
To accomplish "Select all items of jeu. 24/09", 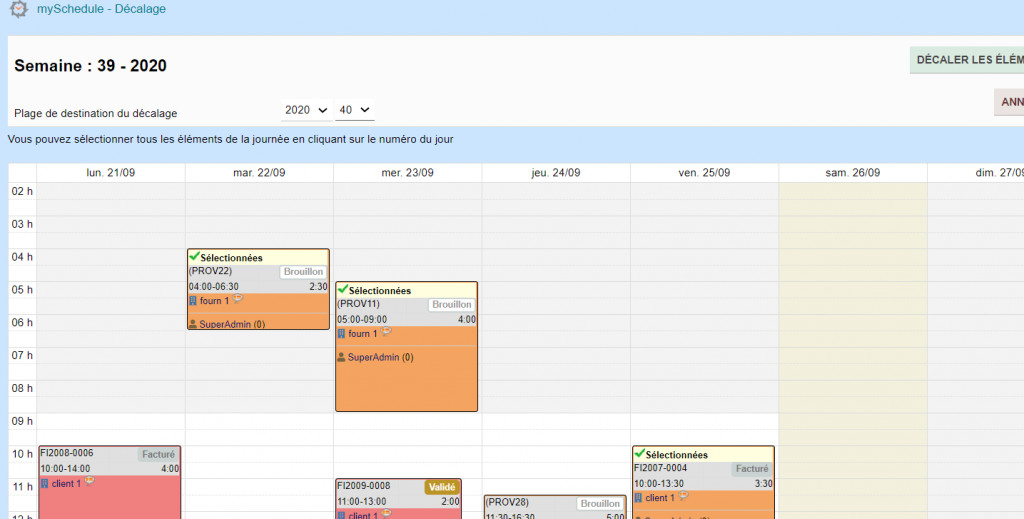I will [556, 172].
